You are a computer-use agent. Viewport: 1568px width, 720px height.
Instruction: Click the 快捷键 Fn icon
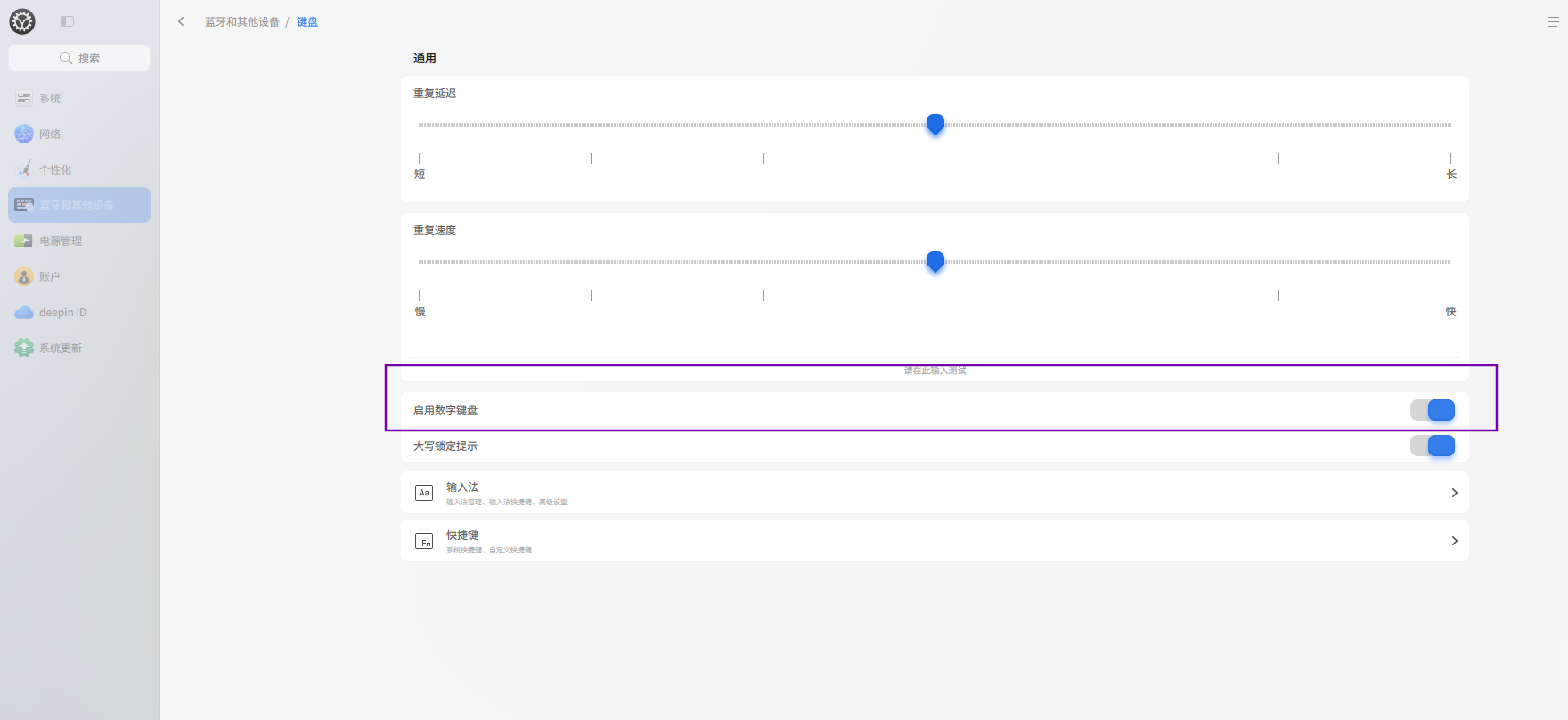click(424, 541)
